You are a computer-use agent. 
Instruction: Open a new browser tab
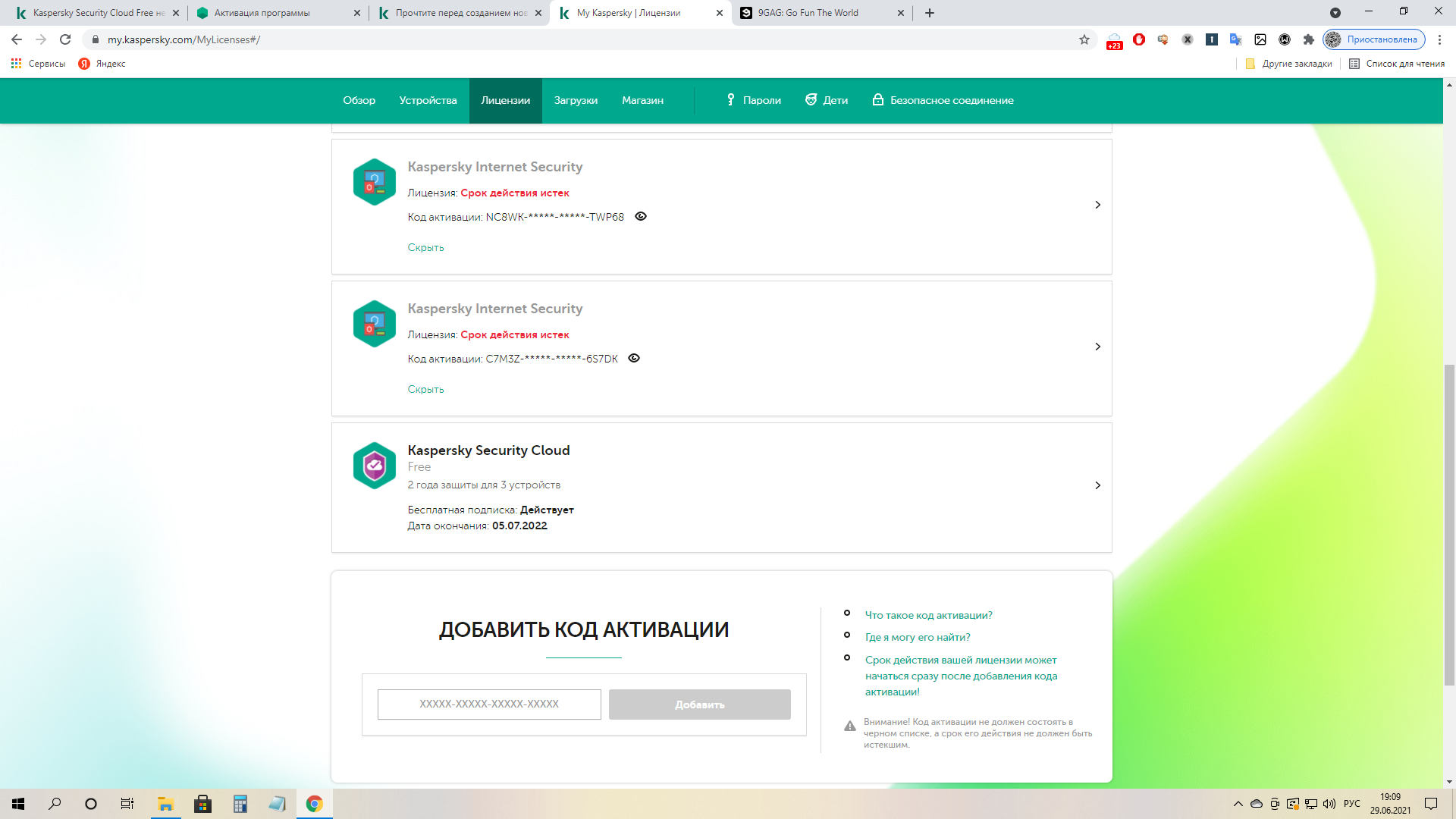pyautogui.click(x=930, y=13)
